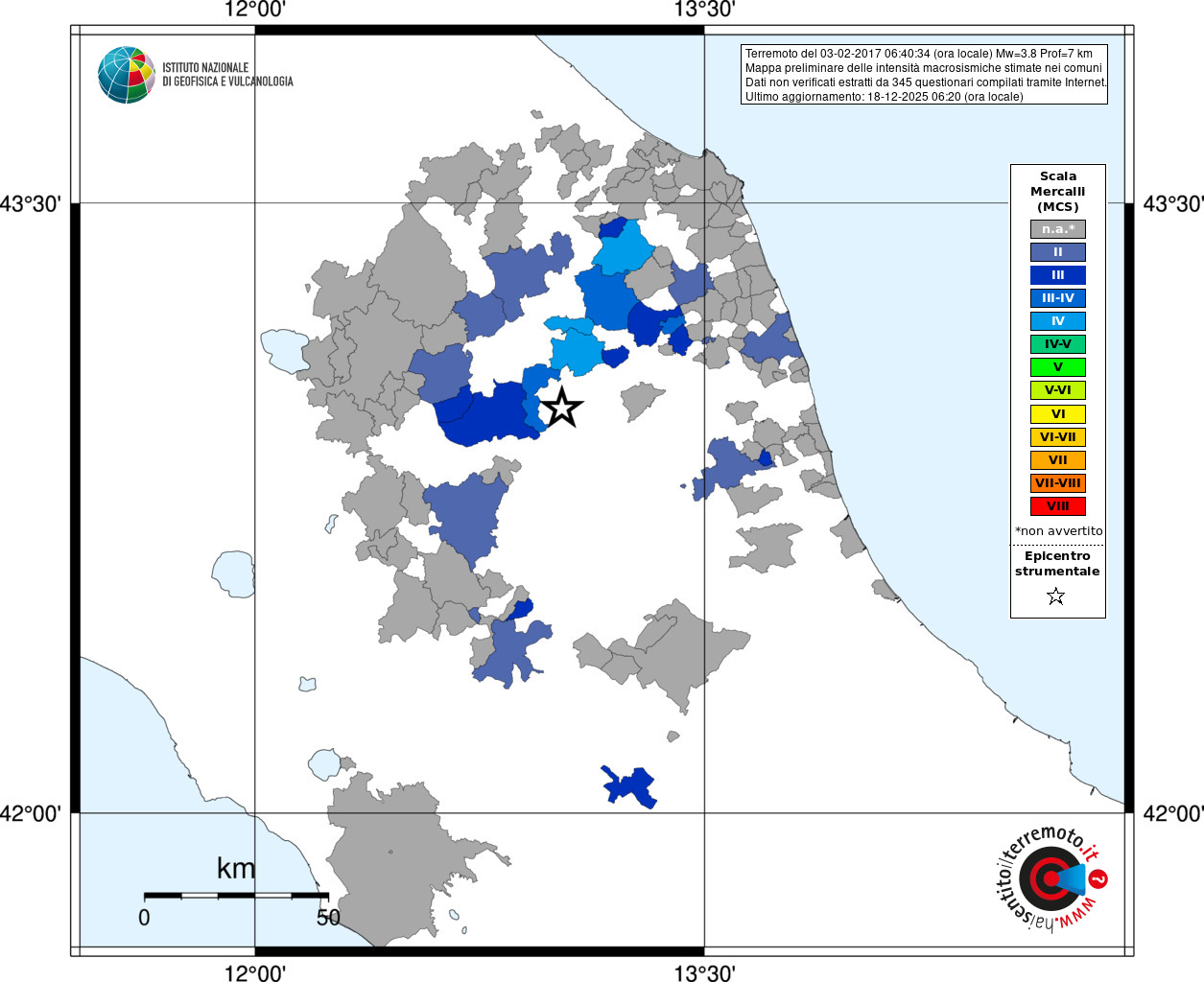The image size is (1204, 982).
Task: Select the green V legend swatch
Action: tap(1058, 367)
